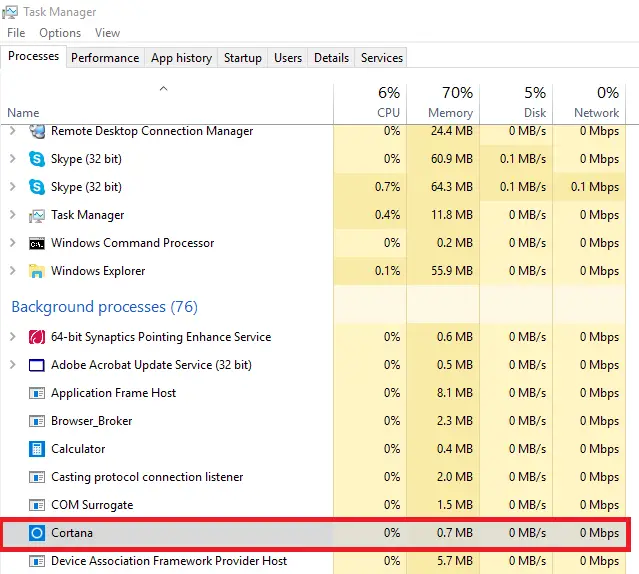Screen dimensions: 639x574
Task: Click the Task Manager process row icon
Action: click(x=37, y=215)
